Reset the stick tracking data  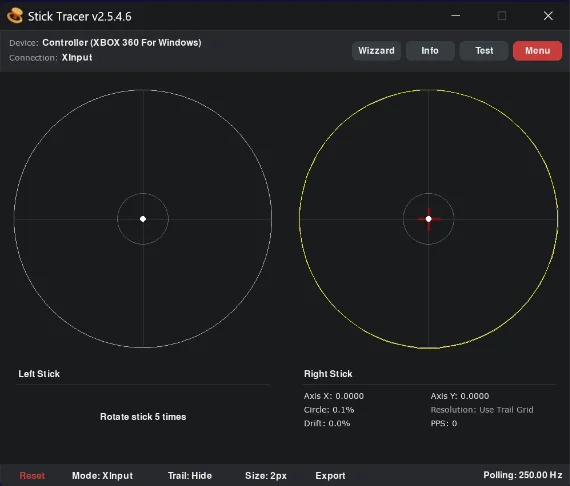pos(32,475)
